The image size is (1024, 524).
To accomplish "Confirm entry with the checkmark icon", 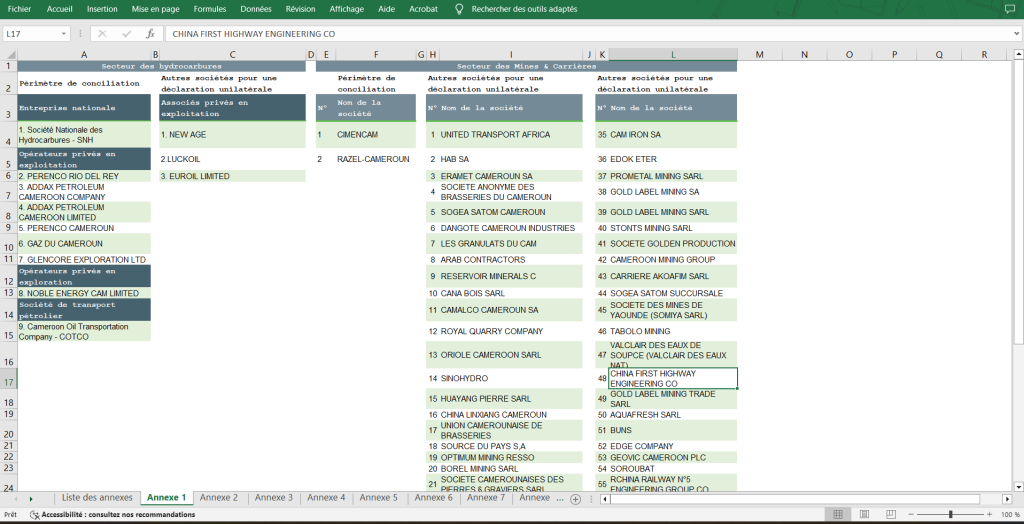I will point(126,34).
